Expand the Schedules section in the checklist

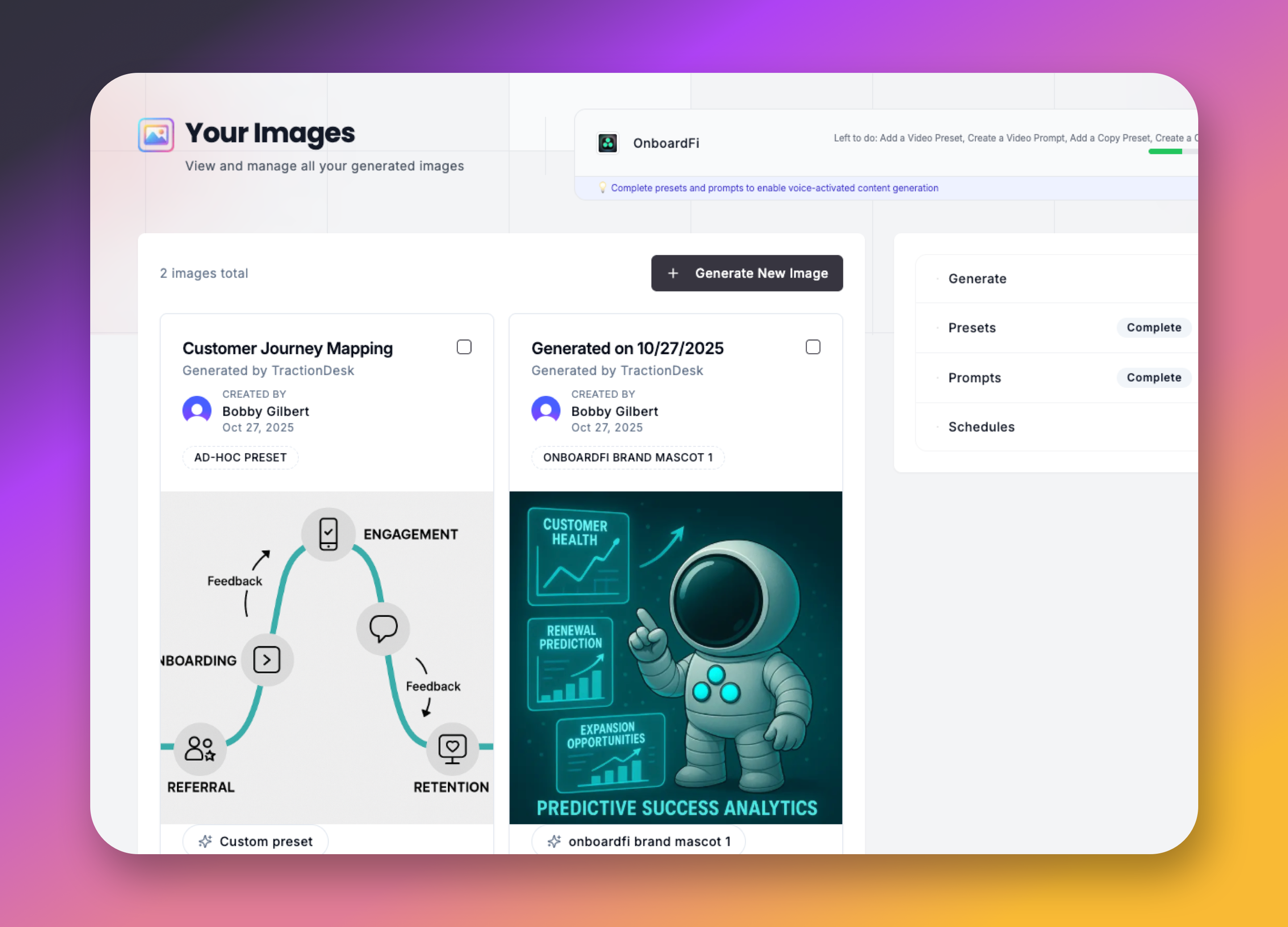point(981,427)
